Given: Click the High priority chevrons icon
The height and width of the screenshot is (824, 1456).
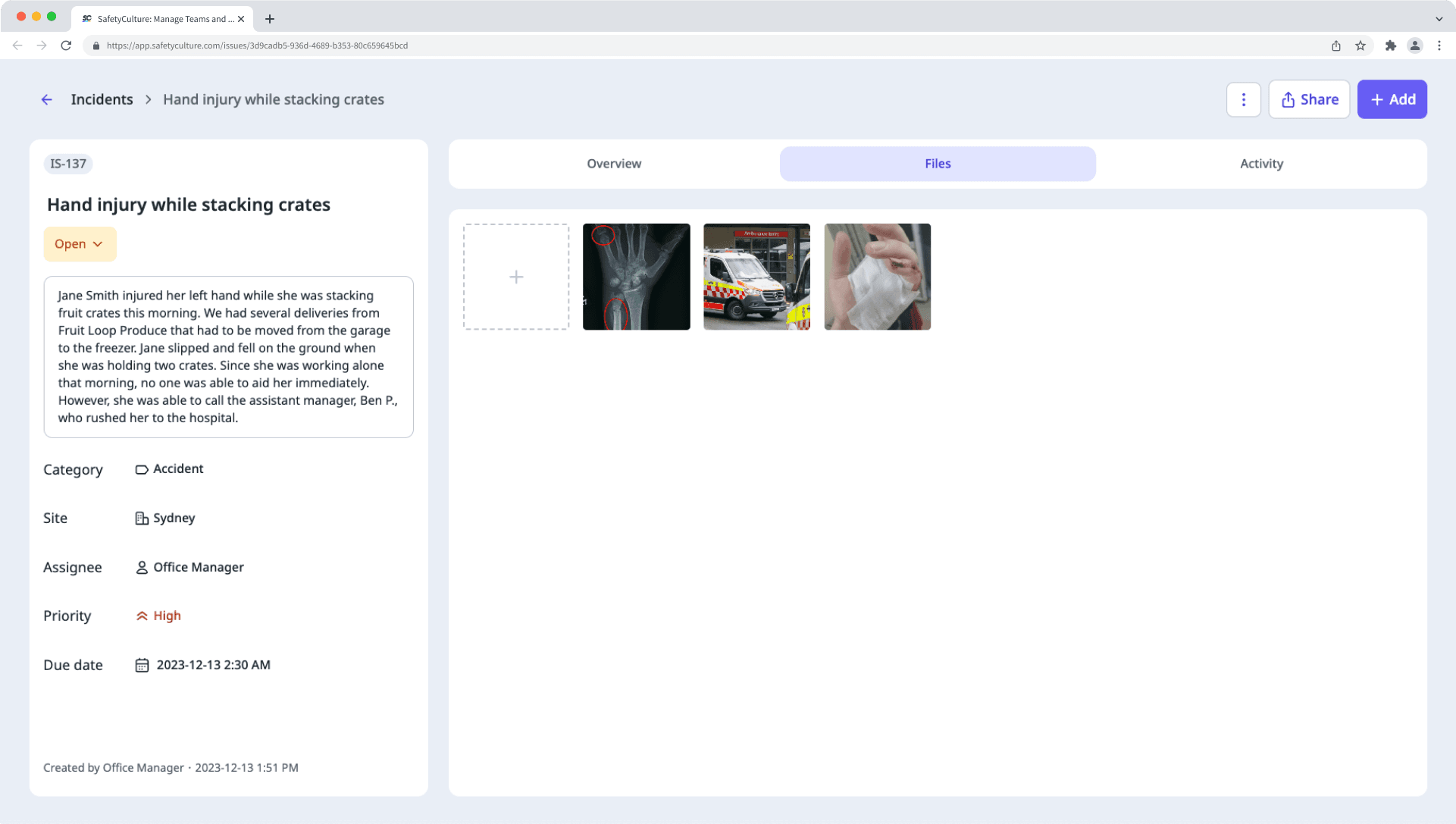Looking at the screenshot, I should click(x=142, y=616).
